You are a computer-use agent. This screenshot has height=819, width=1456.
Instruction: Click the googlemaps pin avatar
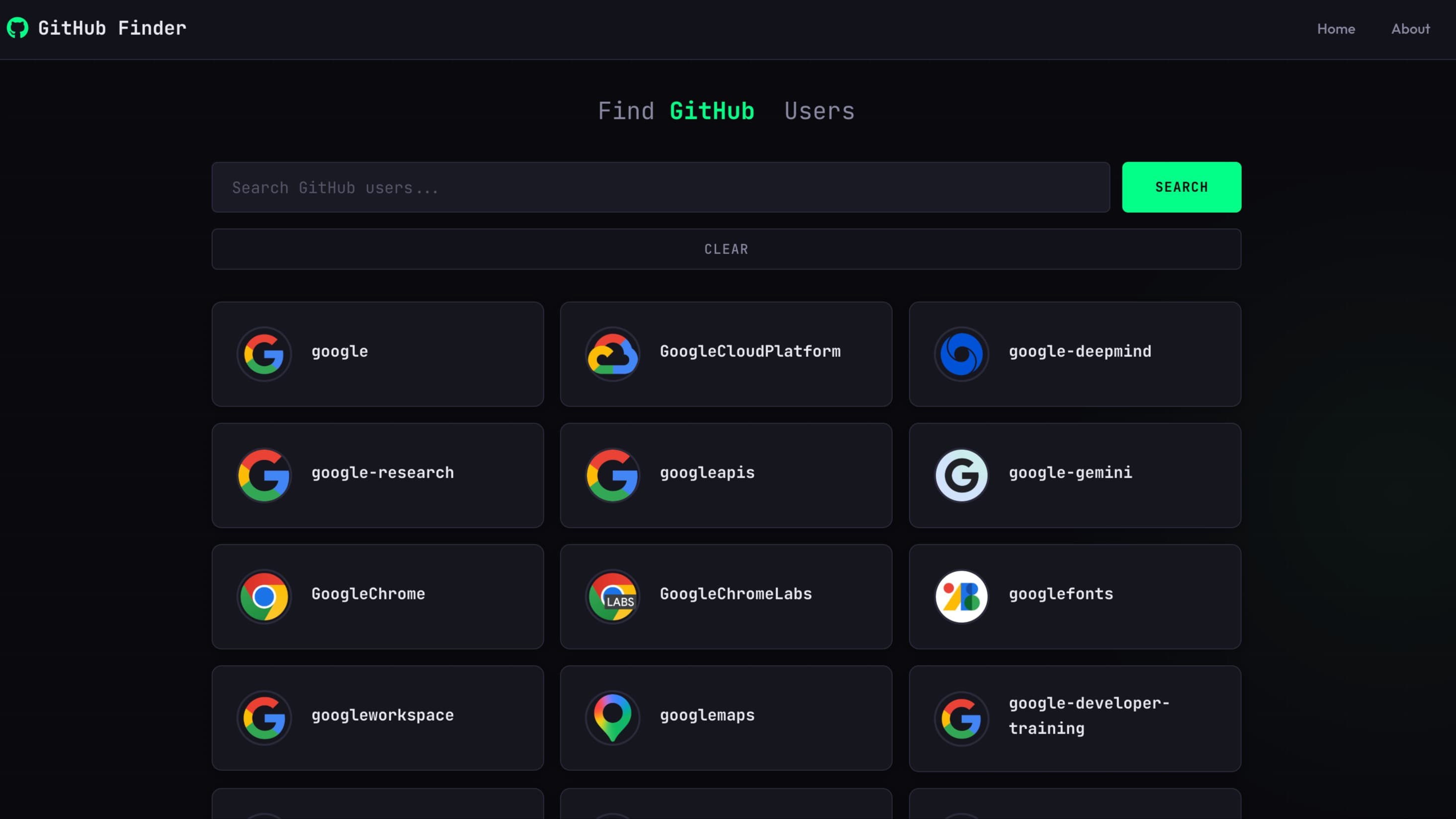(x=613, y=718)
